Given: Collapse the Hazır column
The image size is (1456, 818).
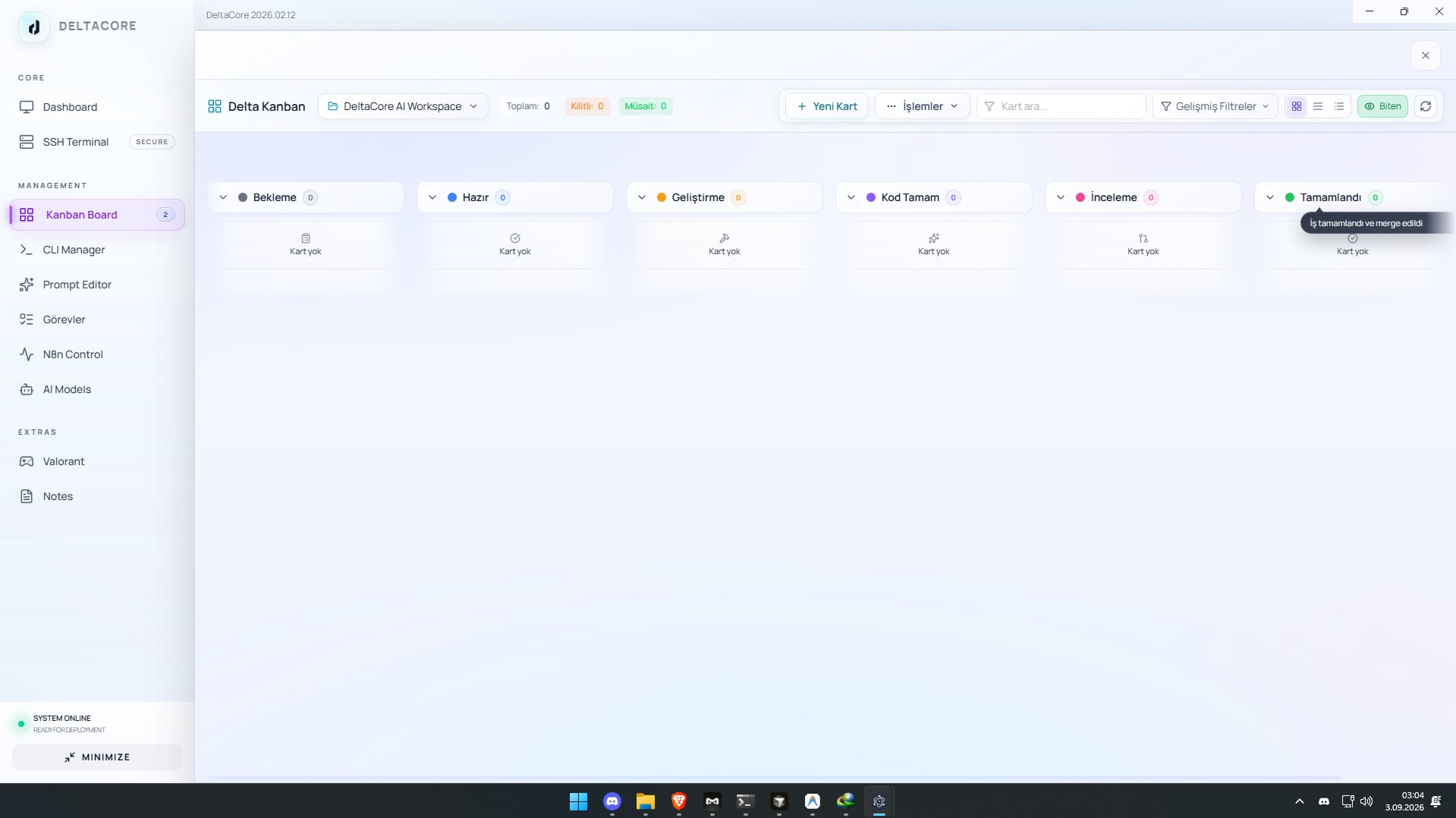Looking at the screenshot, I should (x=432, y=197).
